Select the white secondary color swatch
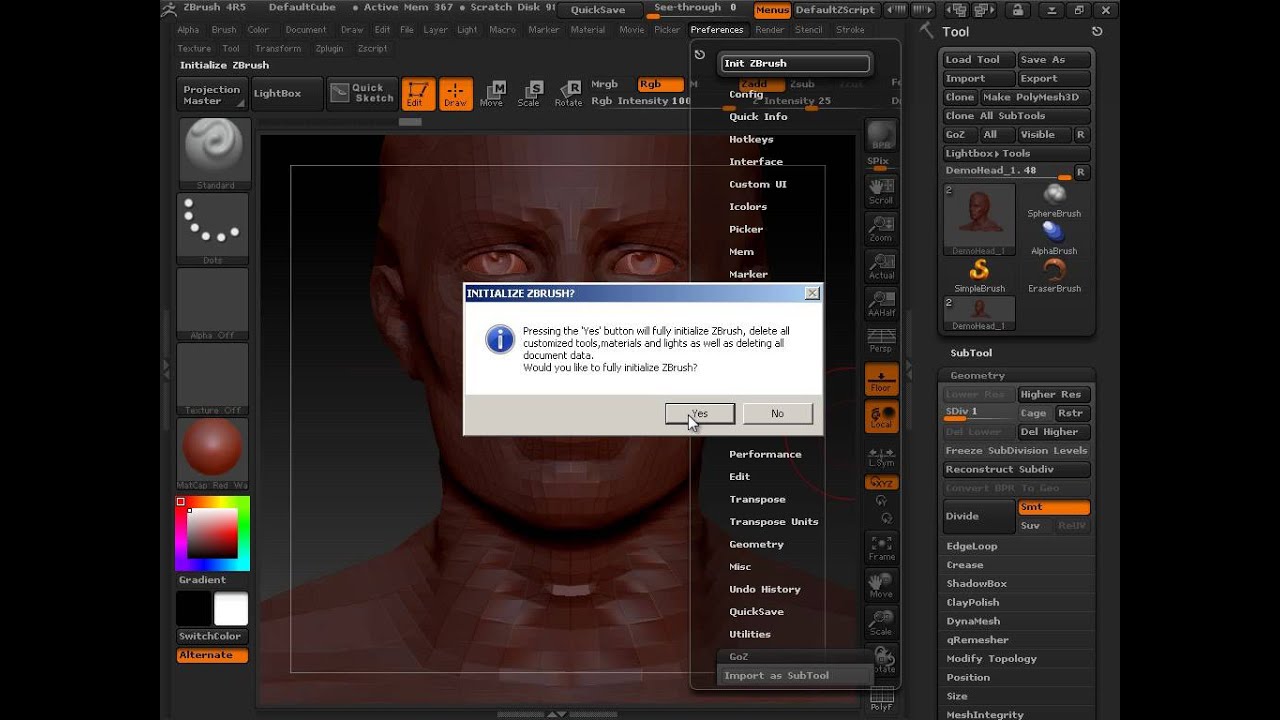 coord(231,608)
